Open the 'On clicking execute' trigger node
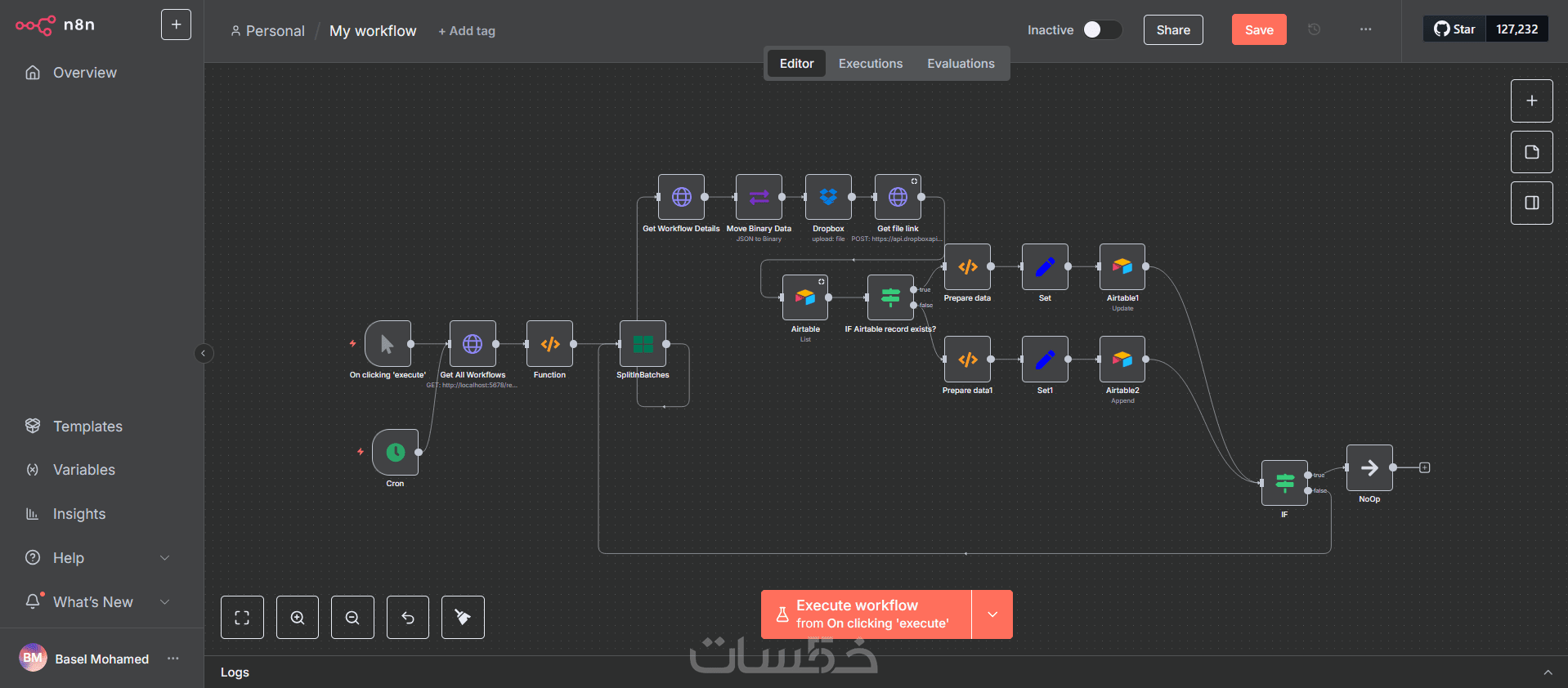The height and width of the screenshot is (688, 1568). coord(388,344)
